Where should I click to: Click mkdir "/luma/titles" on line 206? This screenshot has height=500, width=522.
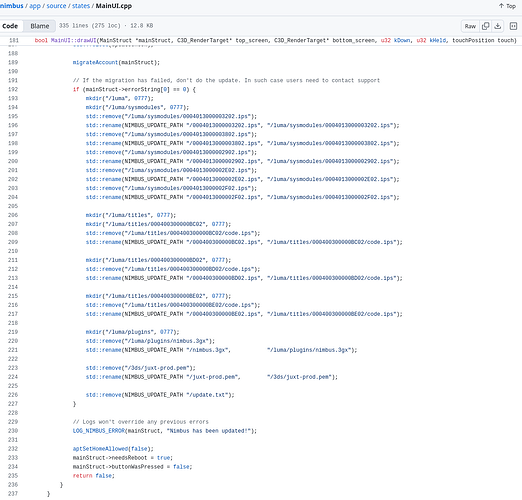pyautogui.click(x=131, y=215)
